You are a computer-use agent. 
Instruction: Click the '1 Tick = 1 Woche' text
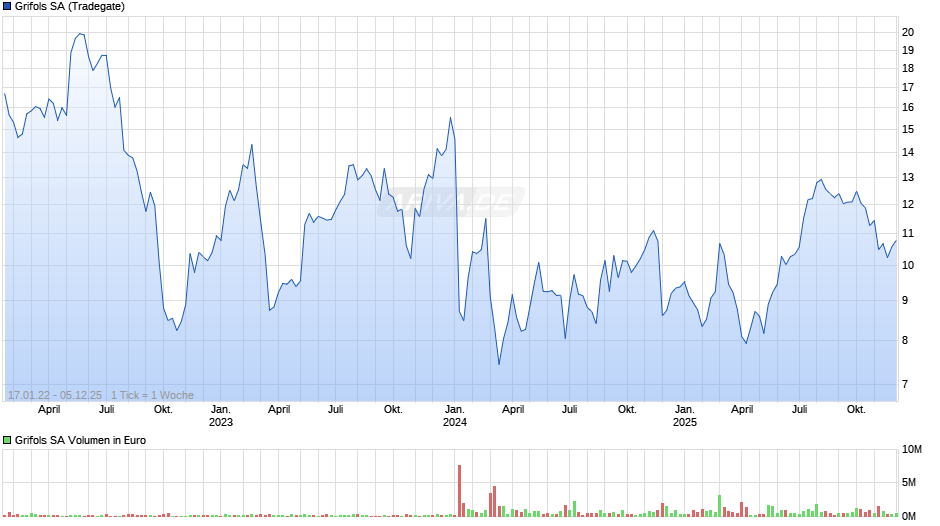152,395
